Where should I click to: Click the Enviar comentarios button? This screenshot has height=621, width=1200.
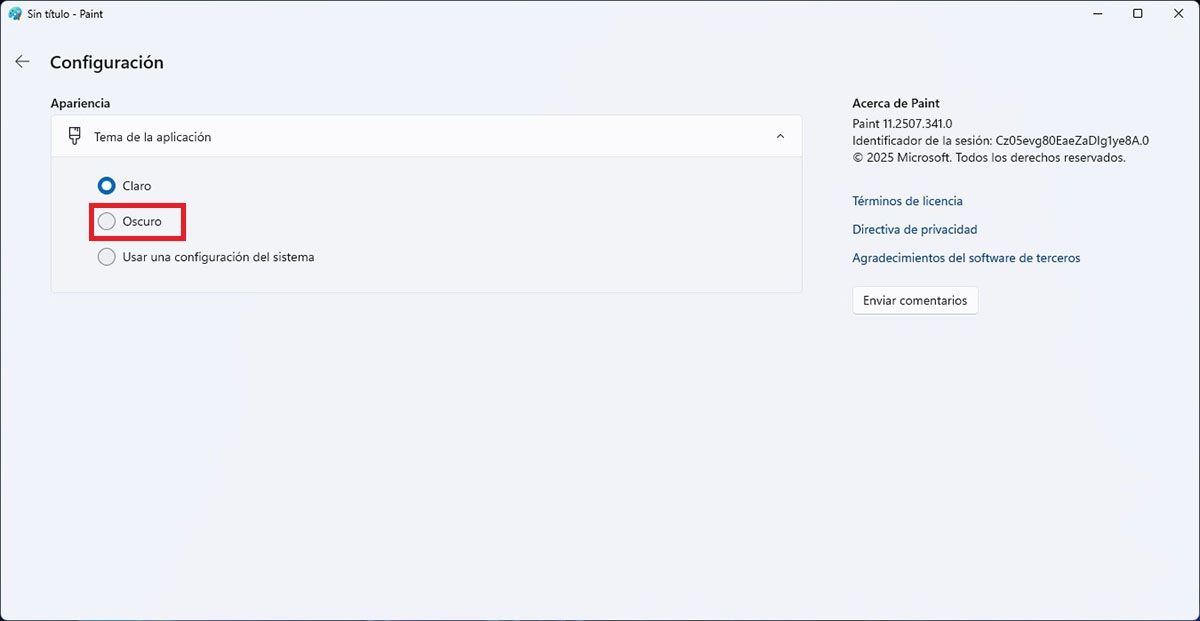click(x=915, y=300)
